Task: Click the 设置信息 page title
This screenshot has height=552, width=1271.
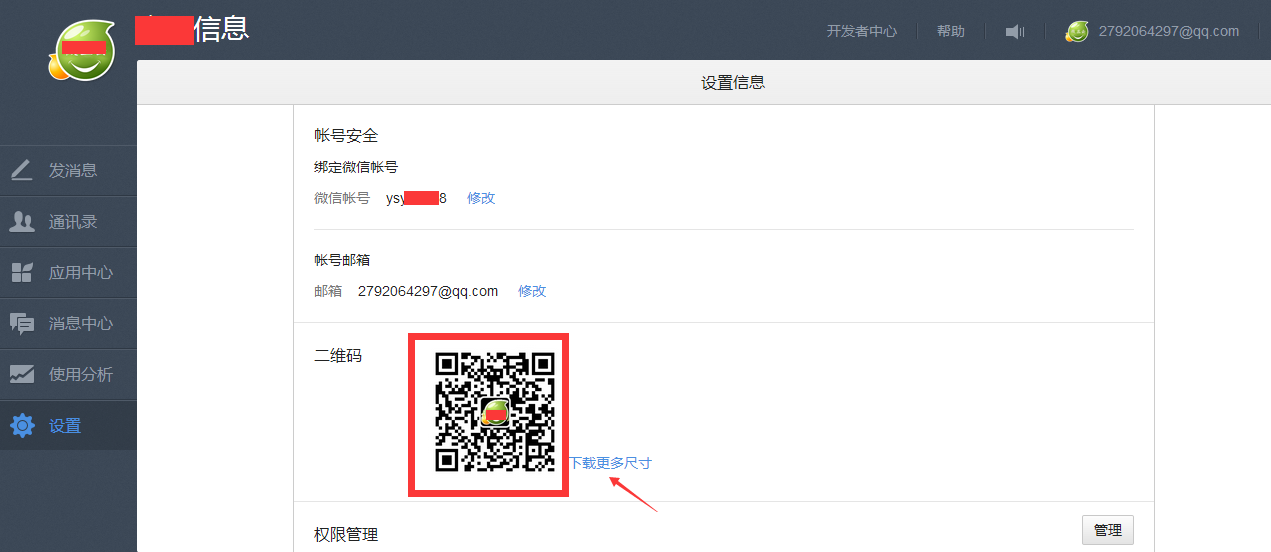Action: click(x=733, y=83)
